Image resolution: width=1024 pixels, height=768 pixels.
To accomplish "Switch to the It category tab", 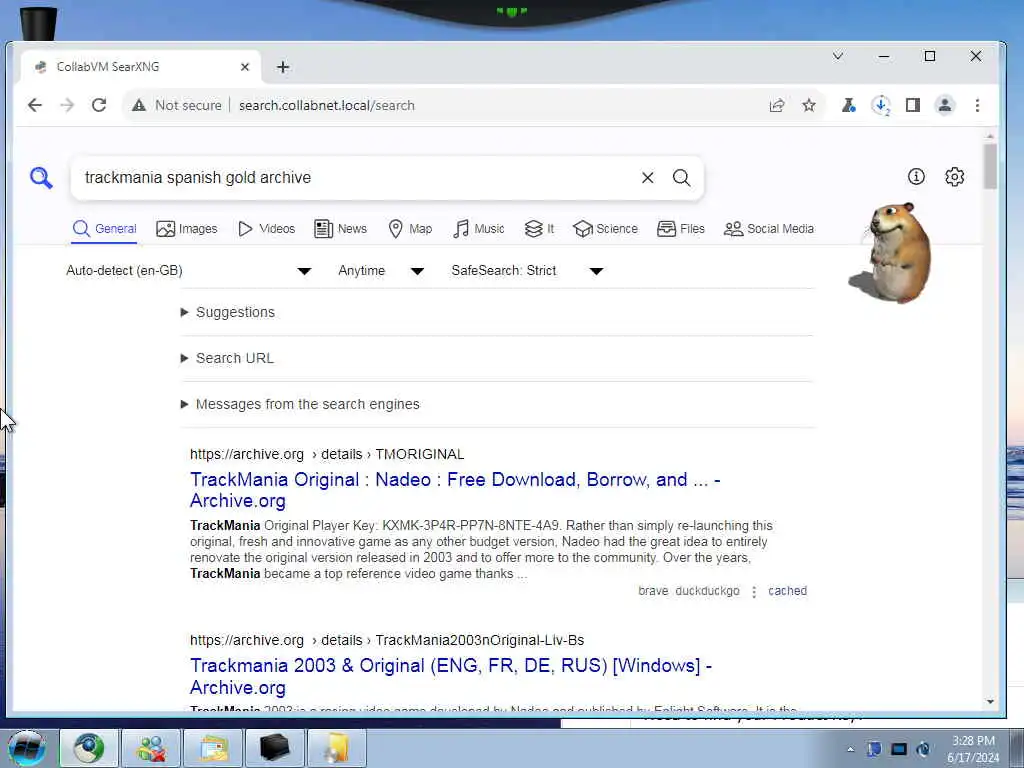I will click(539, 229).
